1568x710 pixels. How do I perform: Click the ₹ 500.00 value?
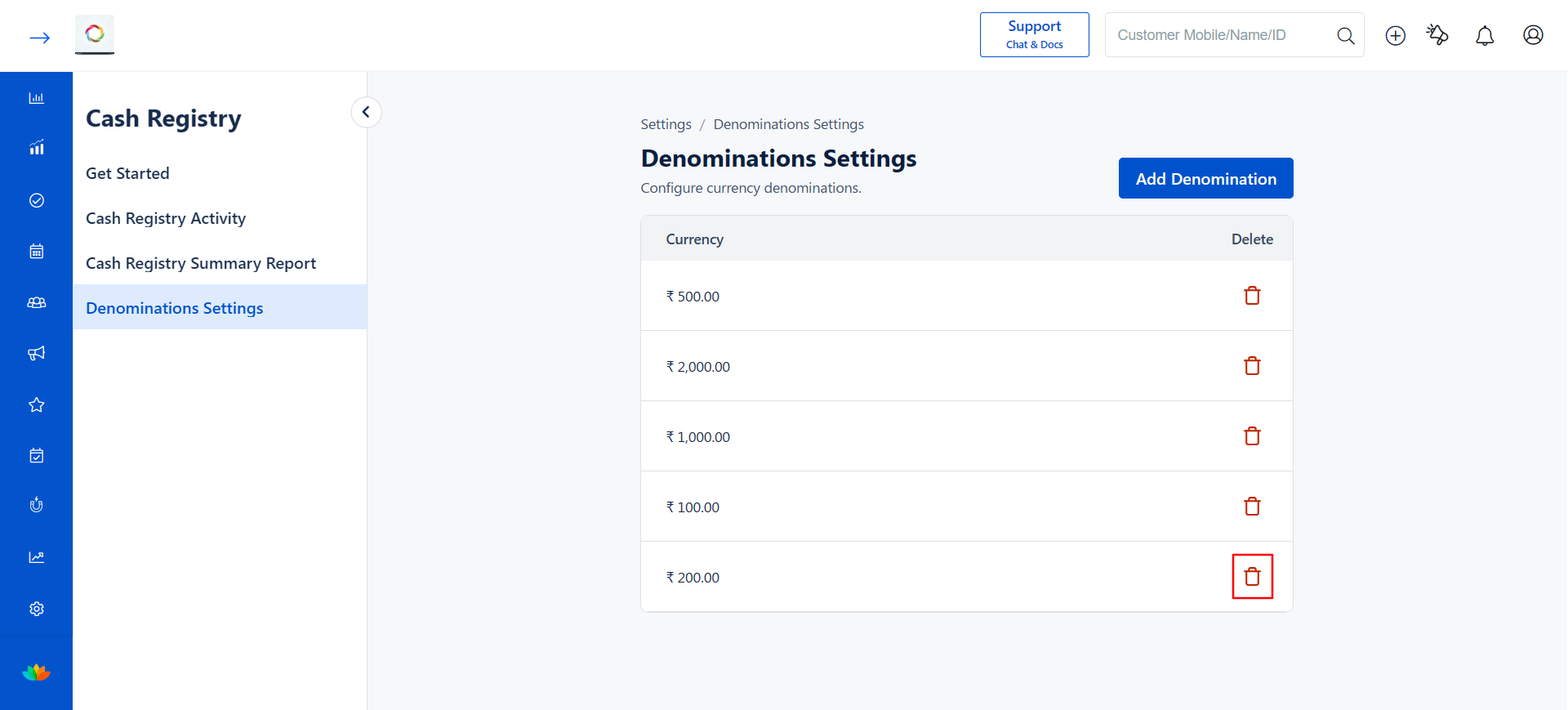(x=693, y=297)
